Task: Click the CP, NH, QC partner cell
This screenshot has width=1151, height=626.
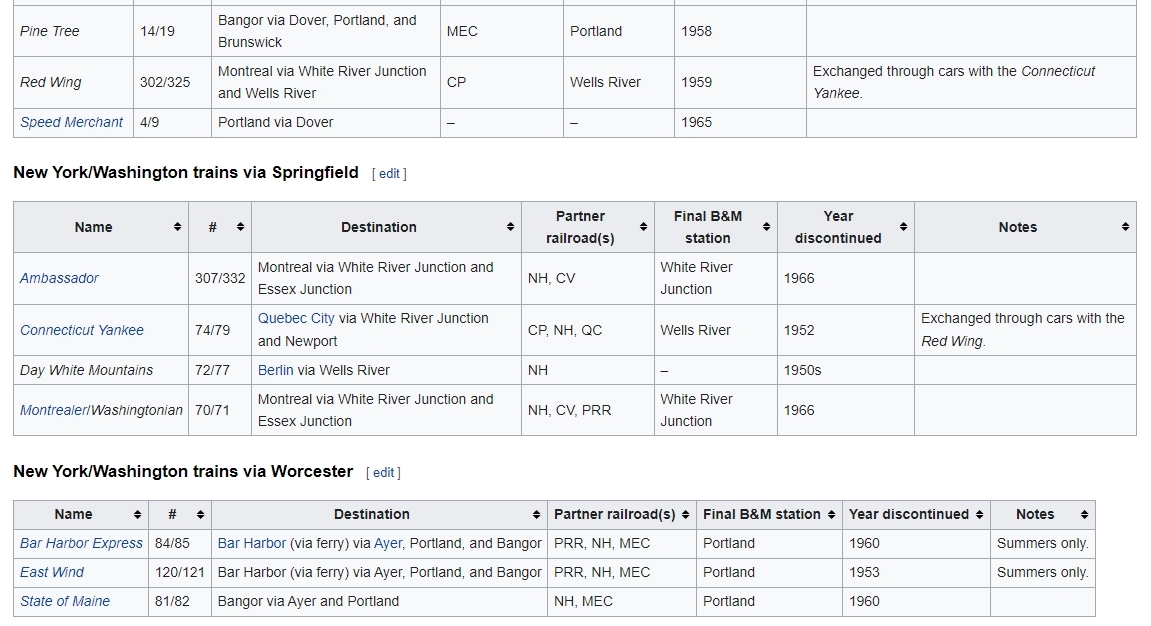Action: click(588, 330)
